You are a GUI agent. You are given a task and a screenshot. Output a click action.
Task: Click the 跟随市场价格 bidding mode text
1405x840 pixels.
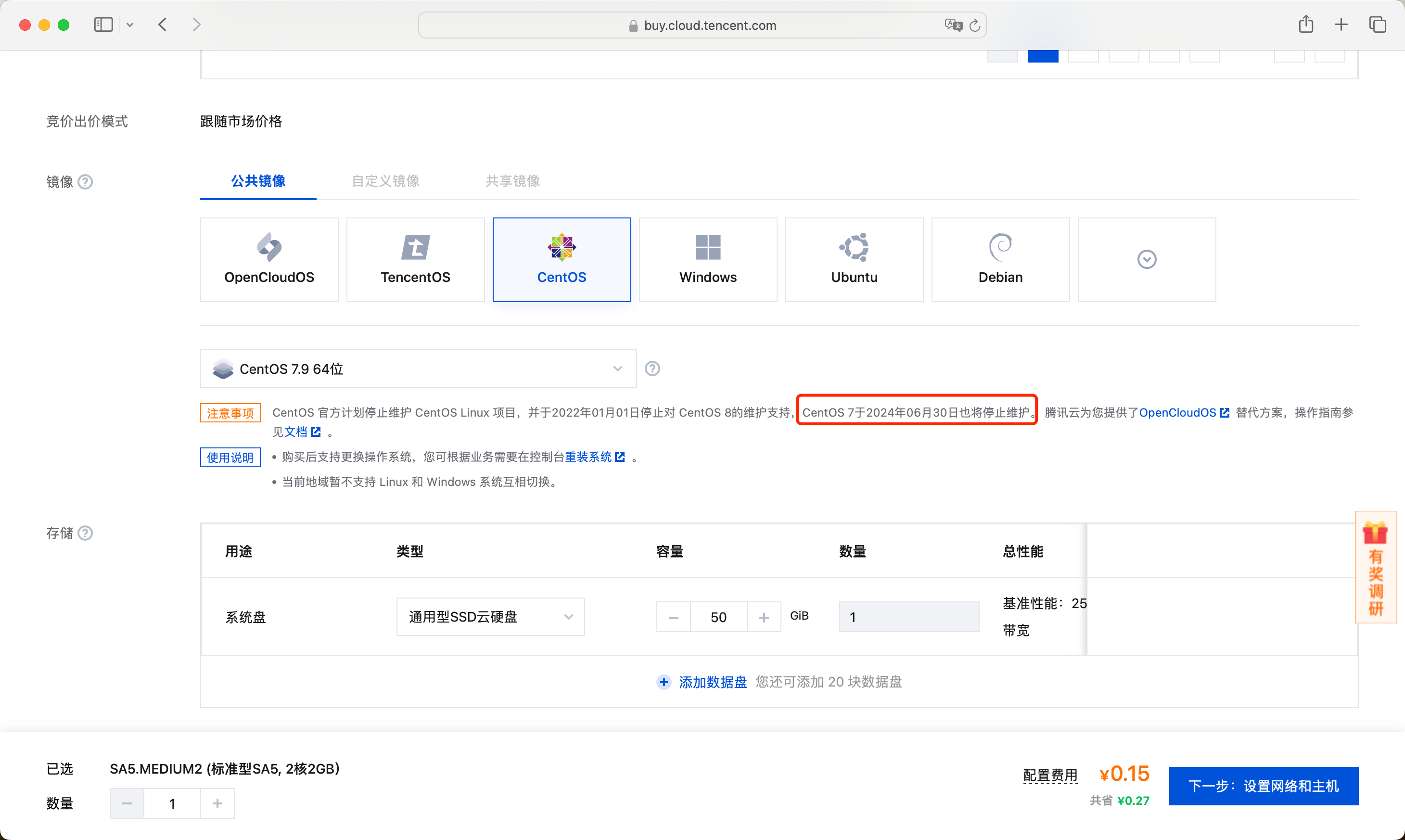point(241,121)
